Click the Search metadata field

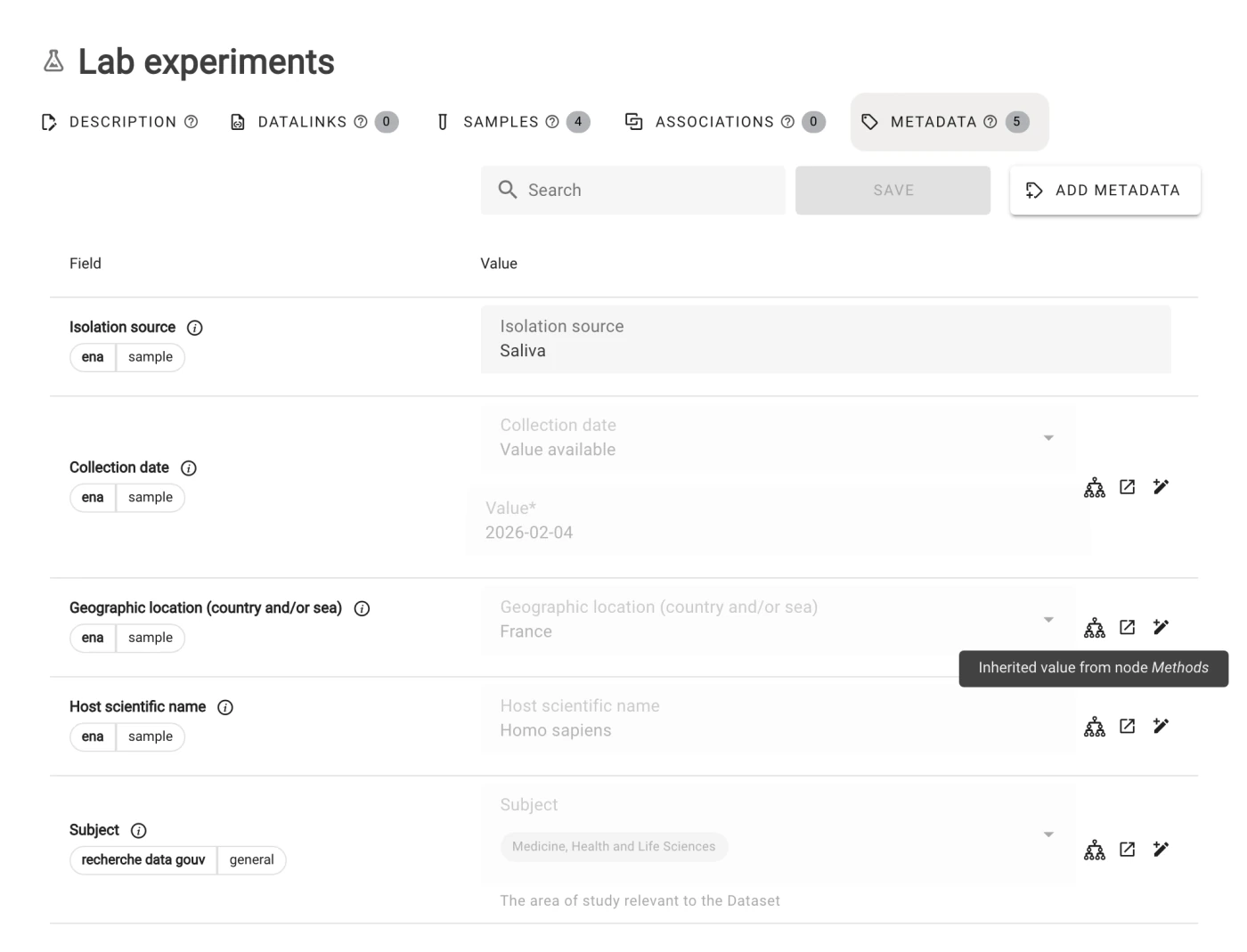coord(633,191)
